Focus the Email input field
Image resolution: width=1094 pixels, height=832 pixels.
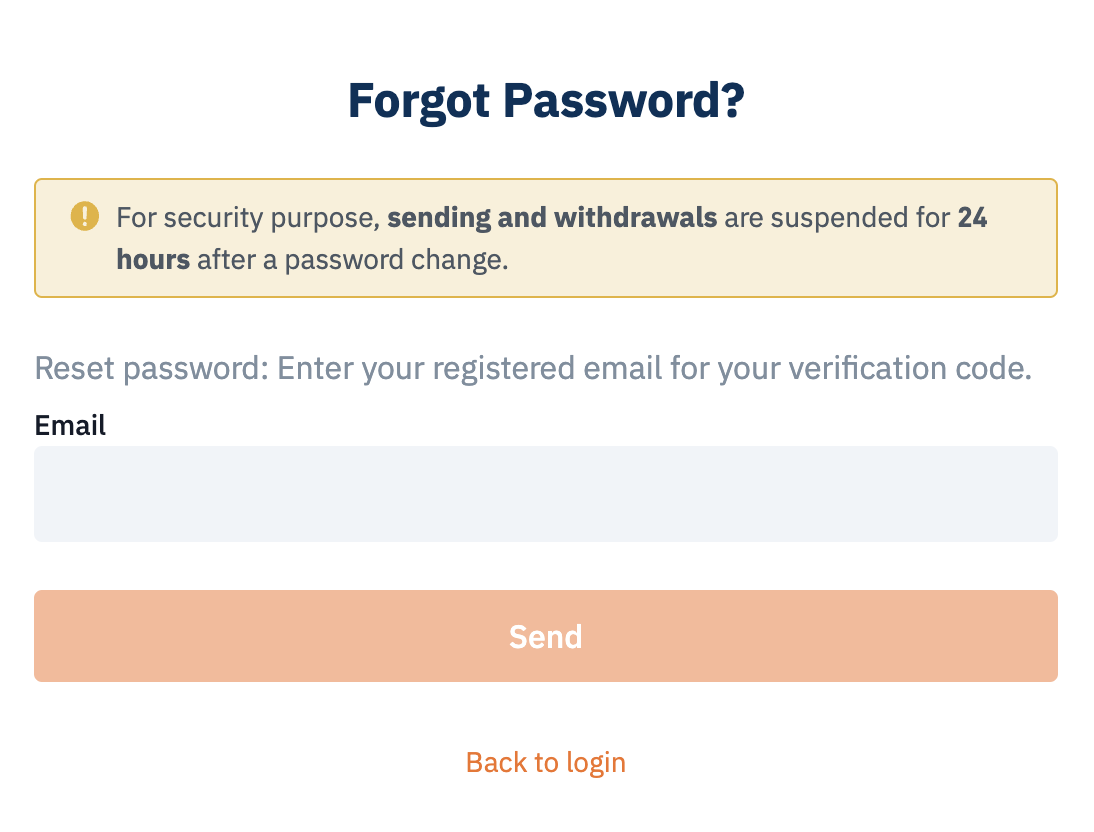coord(546,493)
